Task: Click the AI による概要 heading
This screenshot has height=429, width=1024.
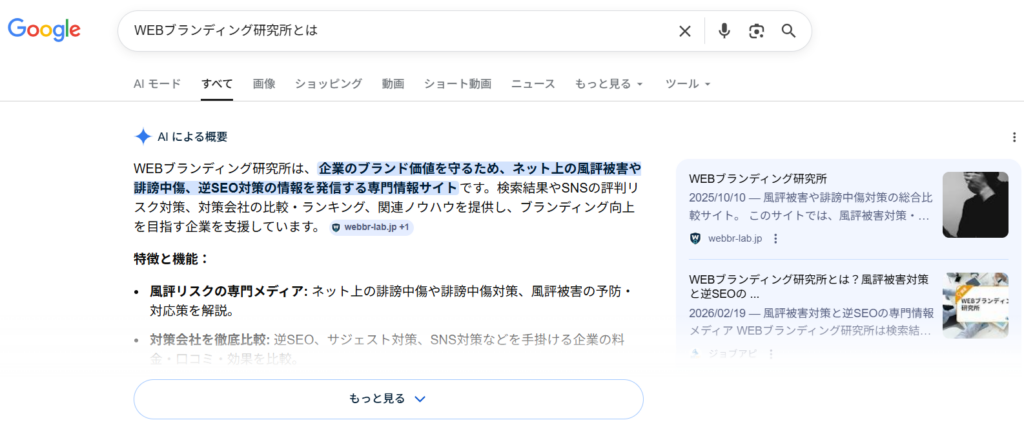Action: (192, 137)
